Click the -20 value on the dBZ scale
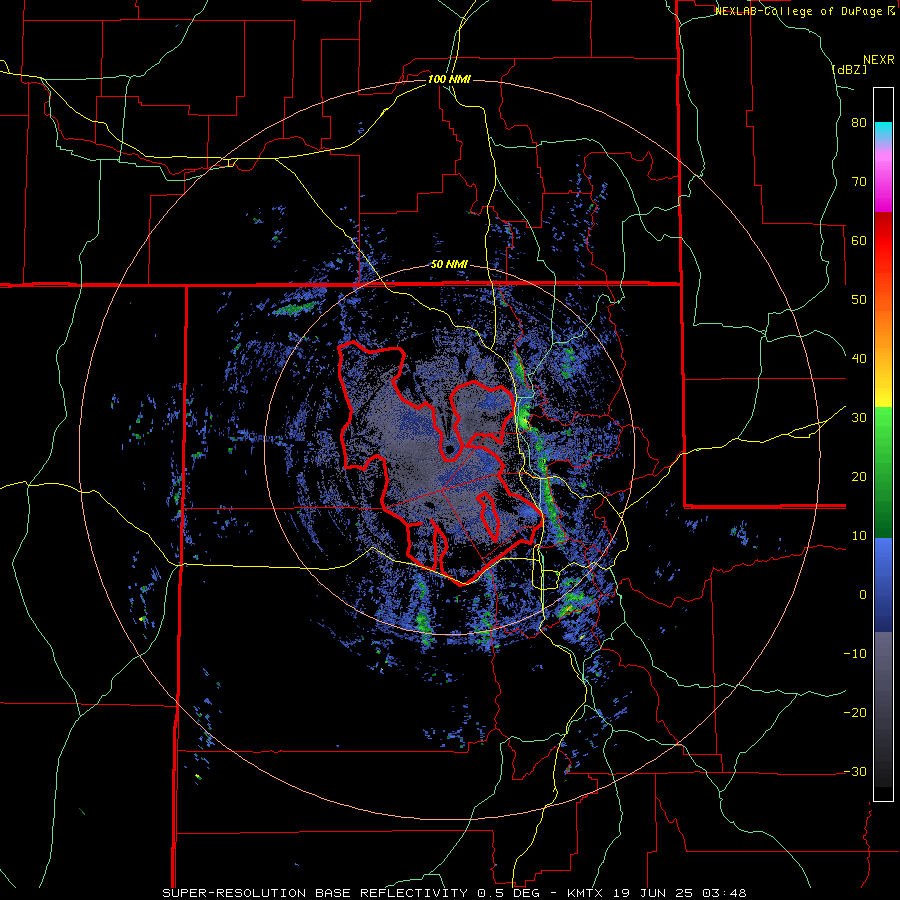Viewport: 900px width, 900px height. tap(855, 713)
